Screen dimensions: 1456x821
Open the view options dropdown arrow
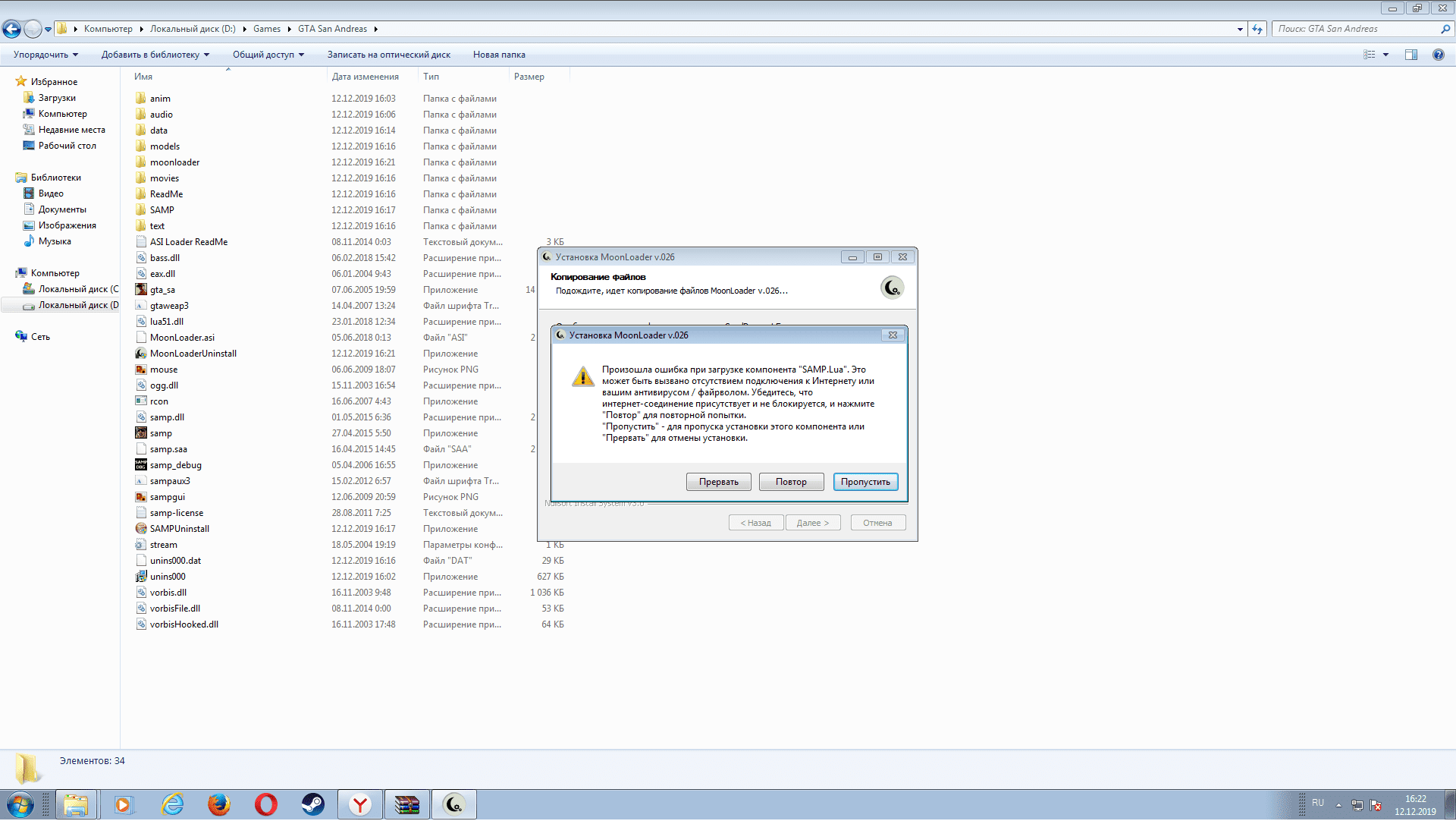[1385, 55]
